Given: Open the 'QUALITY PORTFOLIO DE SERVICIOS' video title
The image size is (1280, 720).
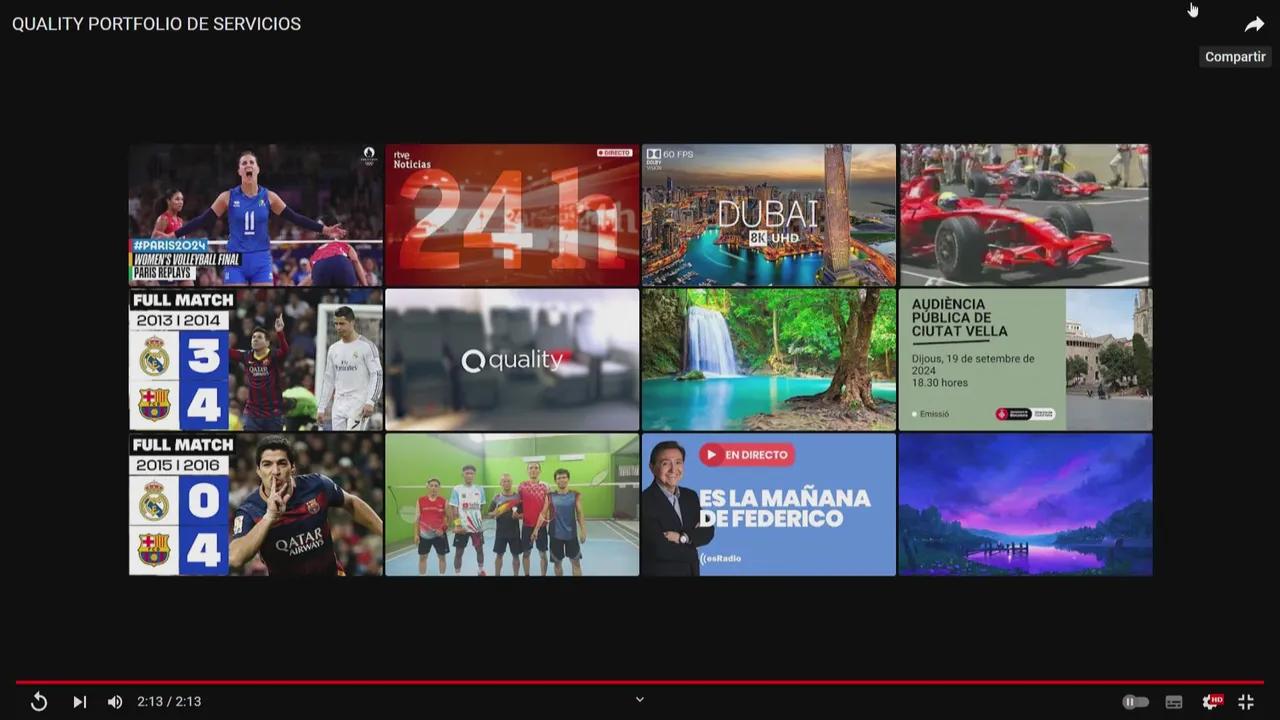Looking at the screenshot, I should (156, 24).
